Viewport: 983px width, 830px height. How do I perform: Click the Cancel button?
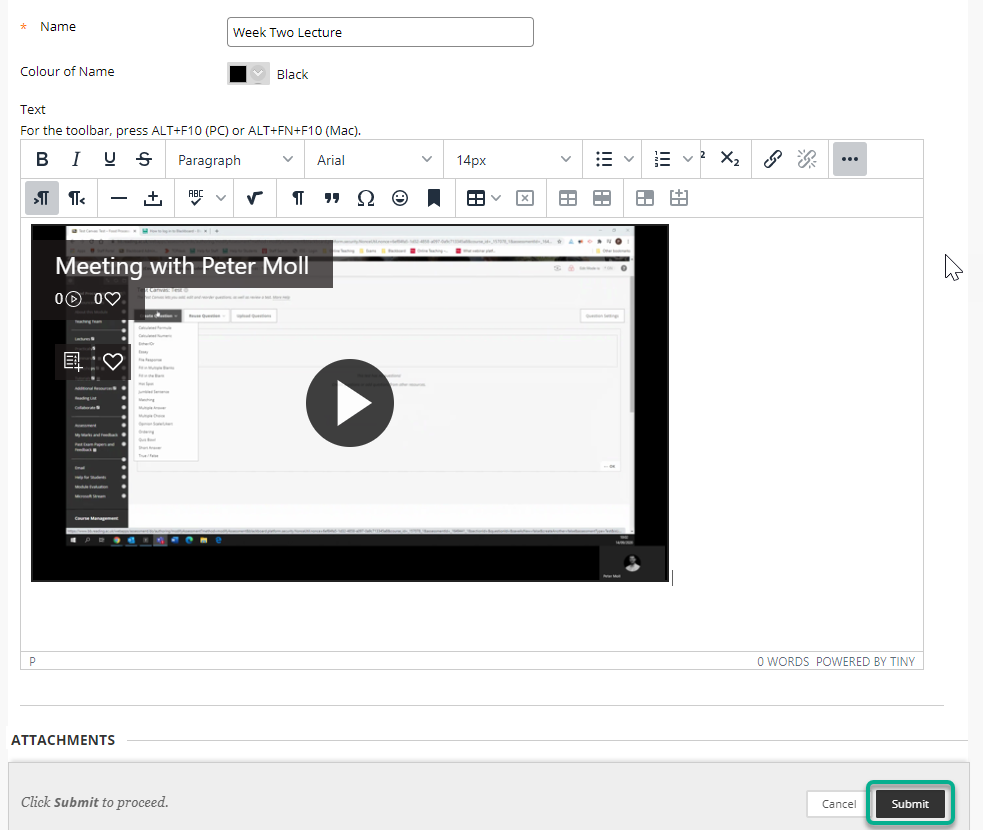click(838, 803)
